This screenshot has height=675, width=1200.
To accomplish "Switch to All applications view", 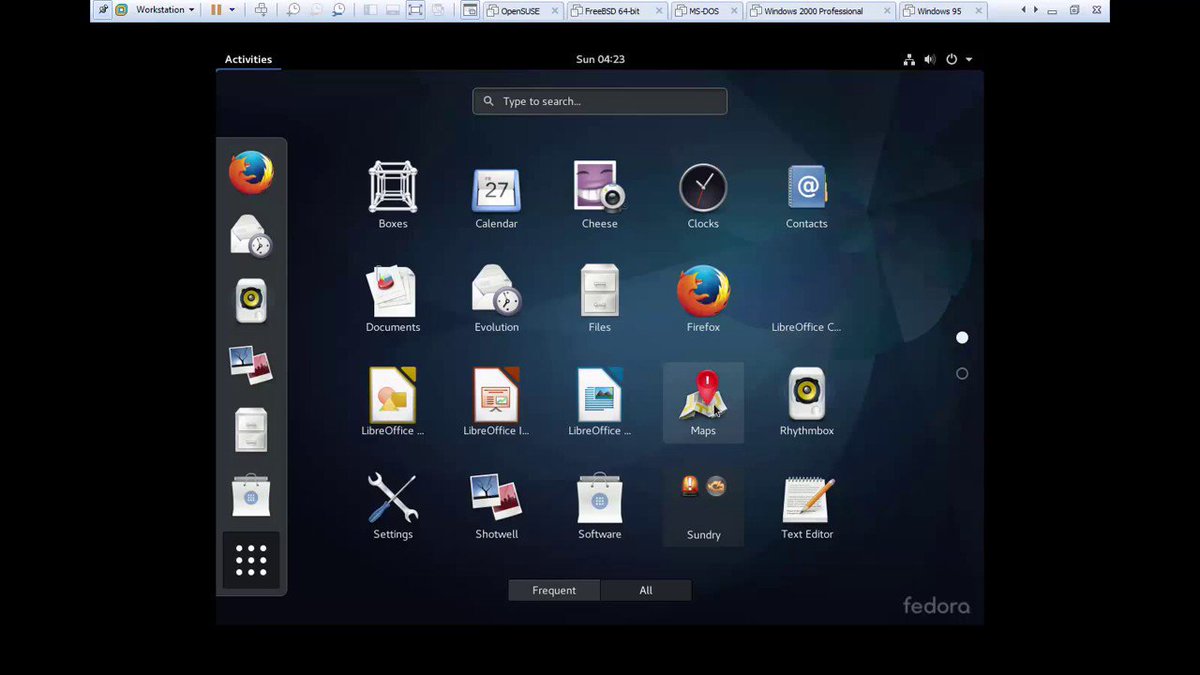I will click(x=646, y=590).
